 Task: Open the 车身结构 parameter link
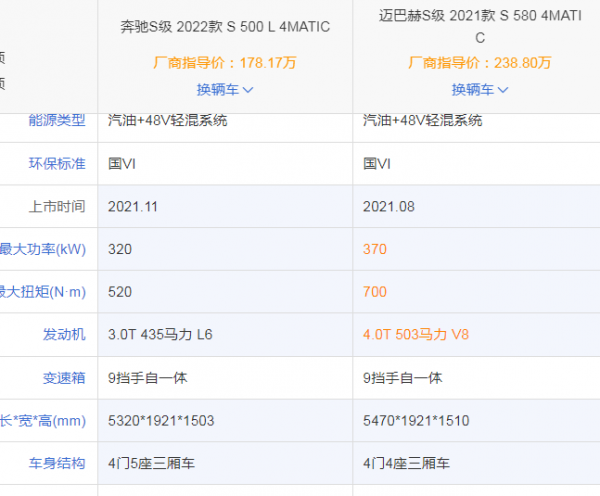click(x=57, y=463)
